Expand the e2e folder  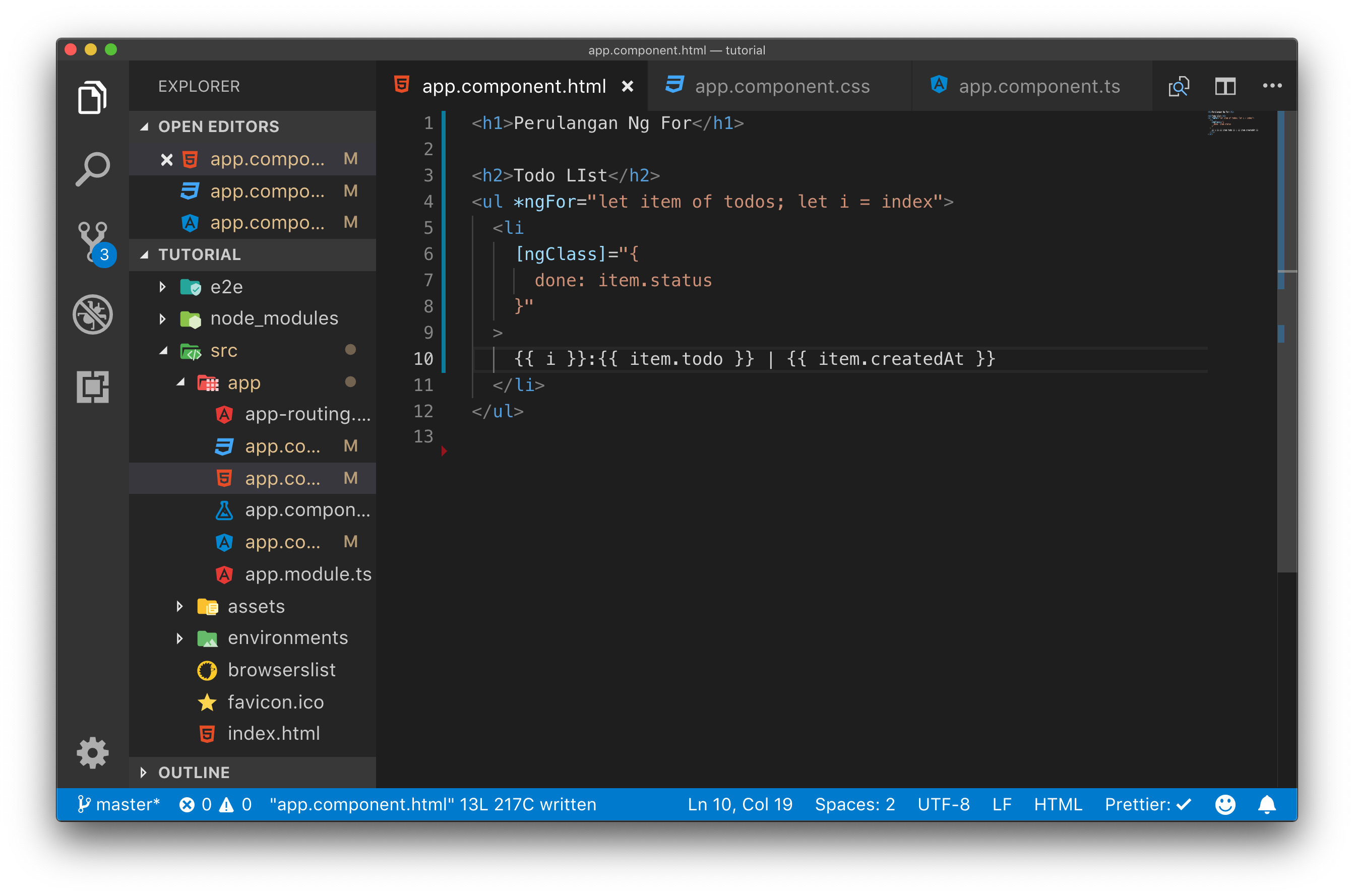point(253,286)
